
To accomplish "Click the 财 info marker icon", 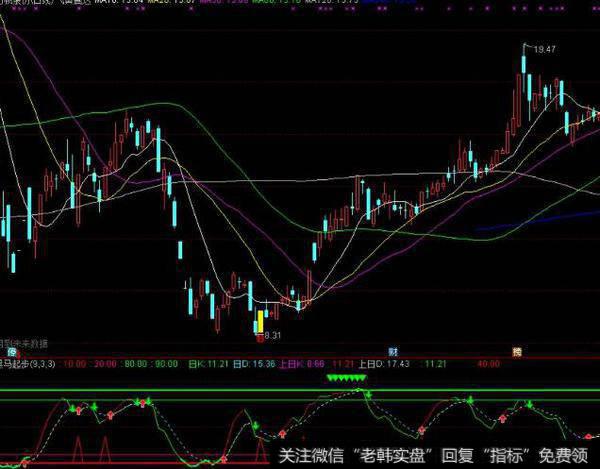I will coord(394,352).
